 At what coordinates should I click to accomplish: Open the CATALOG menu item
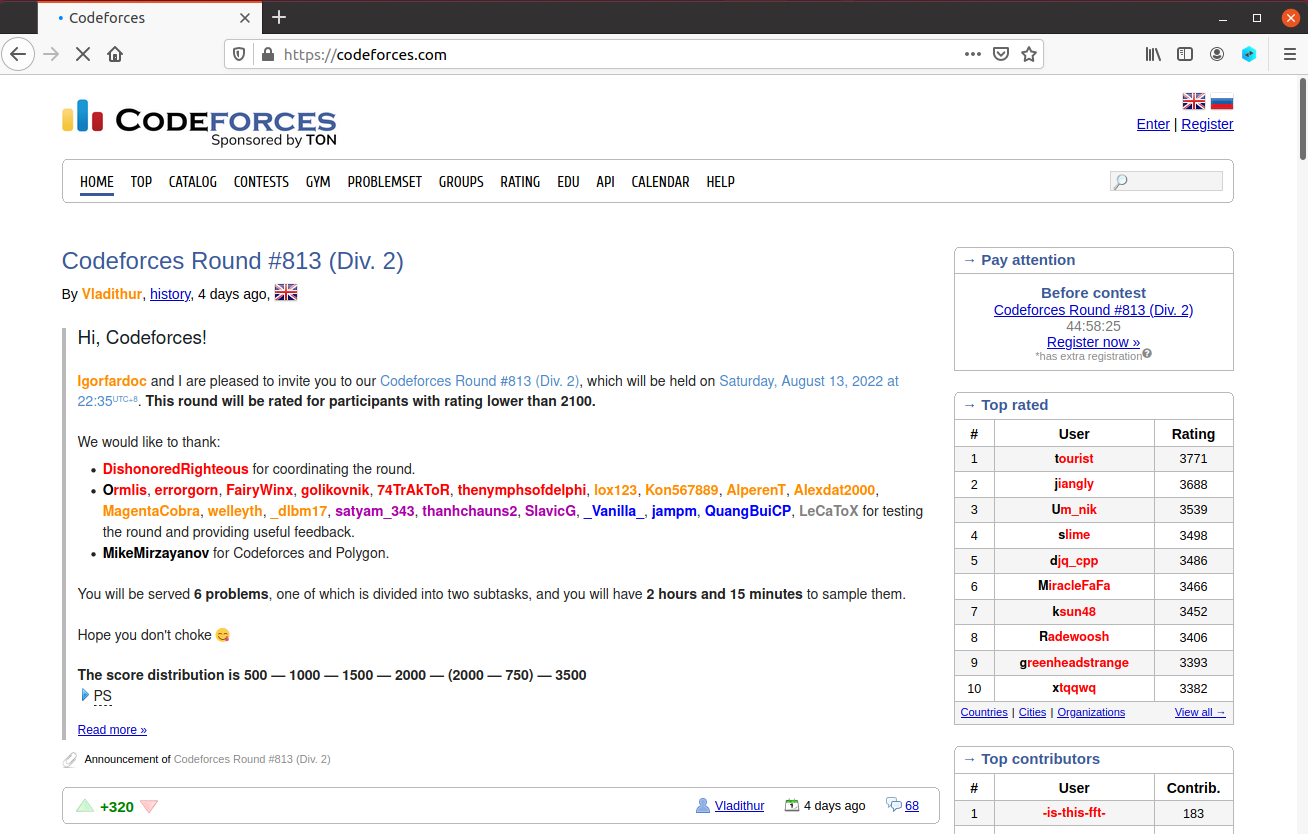coord(193,182)
